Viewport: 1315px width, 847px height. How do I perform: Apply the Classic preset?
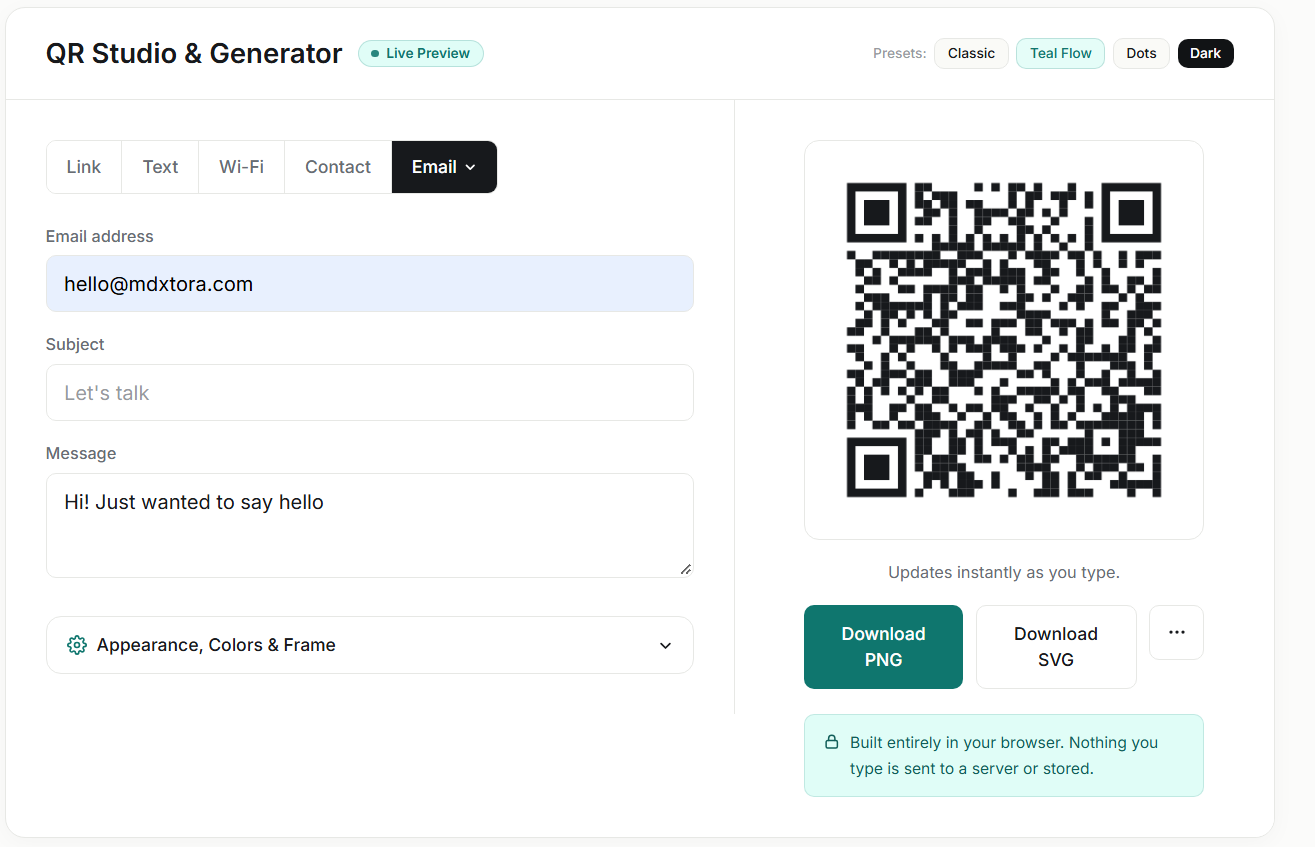click(x=971, y=53)
